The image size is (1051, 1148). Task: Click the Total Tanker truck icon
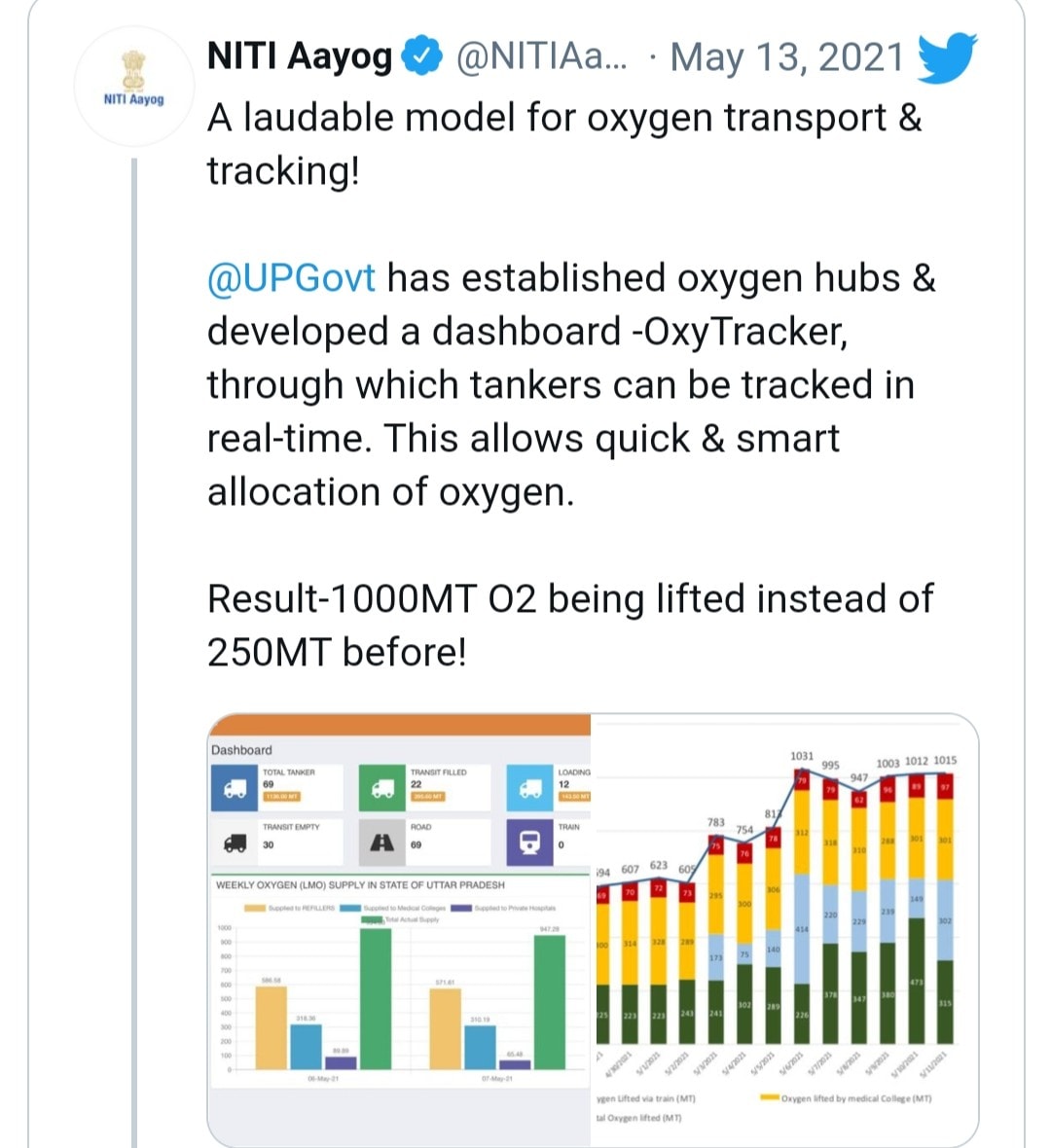(235, 788)
